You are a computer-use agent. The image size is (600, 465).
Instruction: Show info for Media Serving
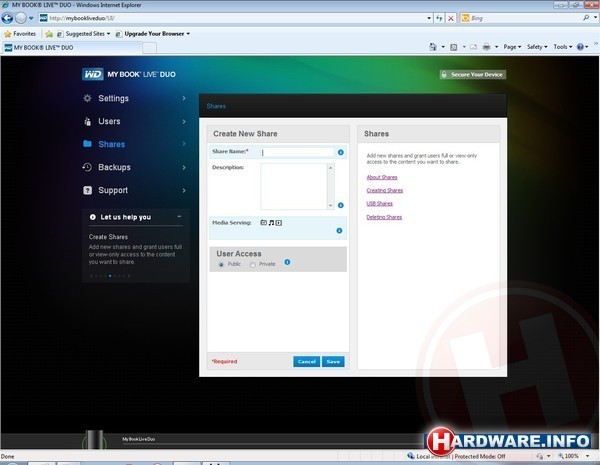click(339, 231)
